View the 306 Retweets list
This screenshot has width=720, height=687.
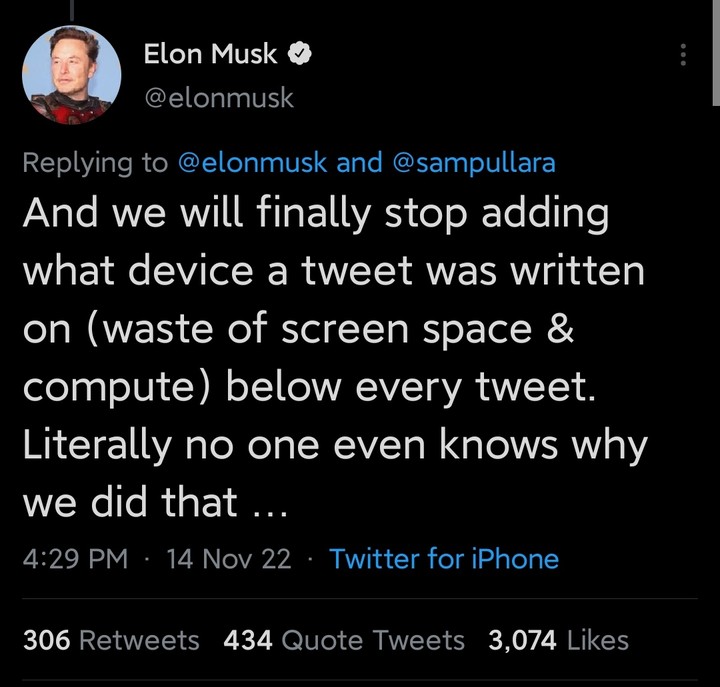[x=111, y=640]
